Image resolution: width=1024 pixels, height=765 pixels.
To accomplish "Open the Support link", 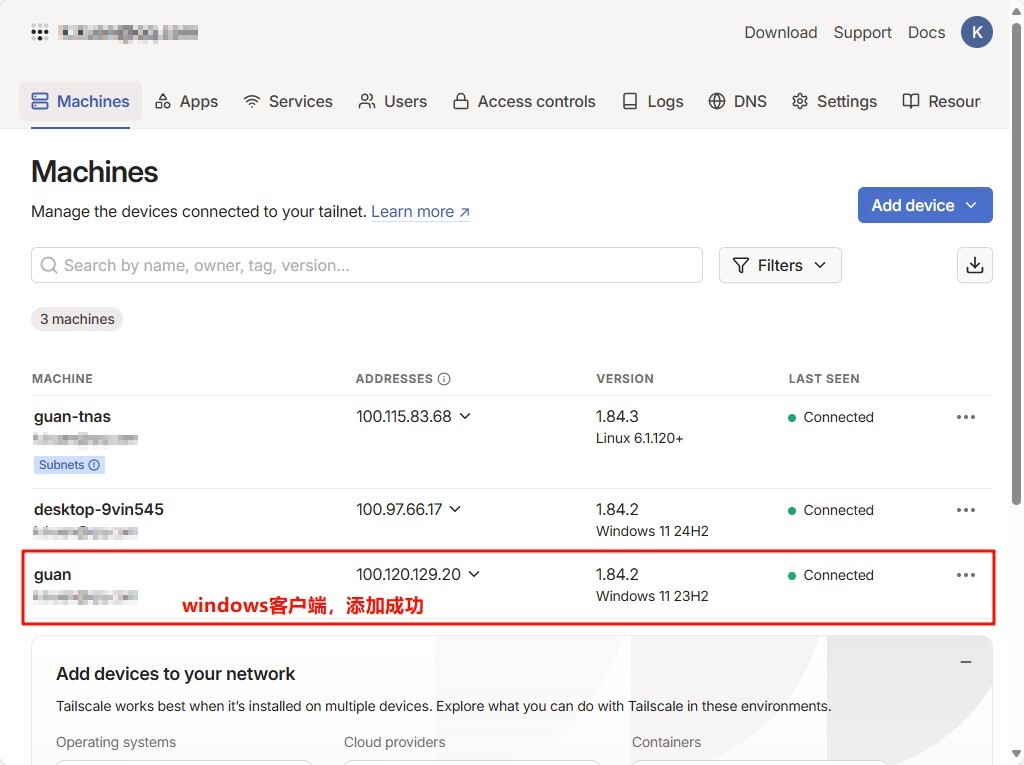I will [862, 33].
